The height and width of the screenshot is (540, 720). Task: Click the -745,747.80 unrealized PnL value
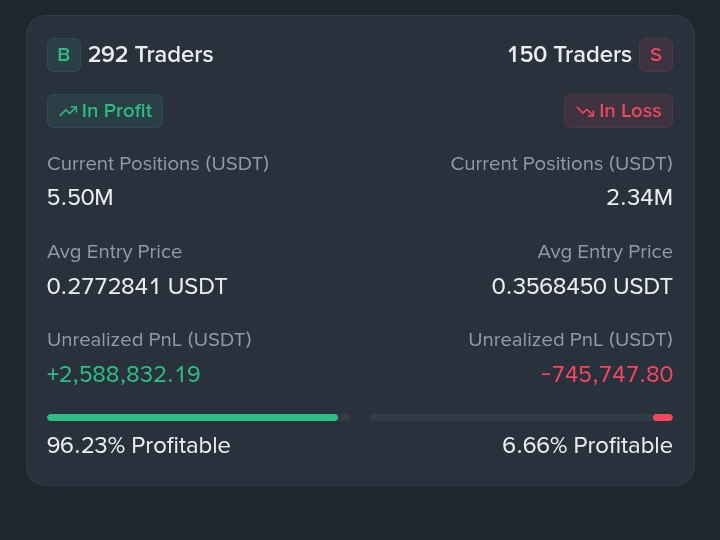click(x=607, y=374)
